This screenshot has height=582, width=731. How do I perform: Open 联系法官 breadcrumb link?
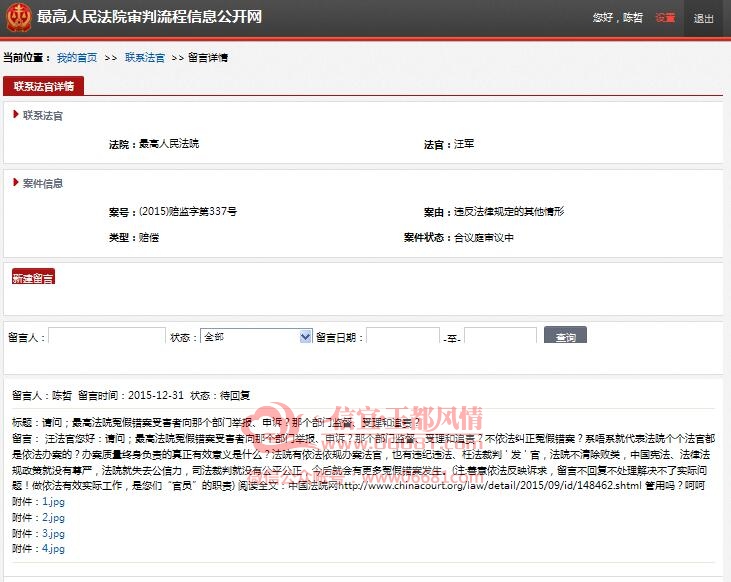(x=145, y=57)
